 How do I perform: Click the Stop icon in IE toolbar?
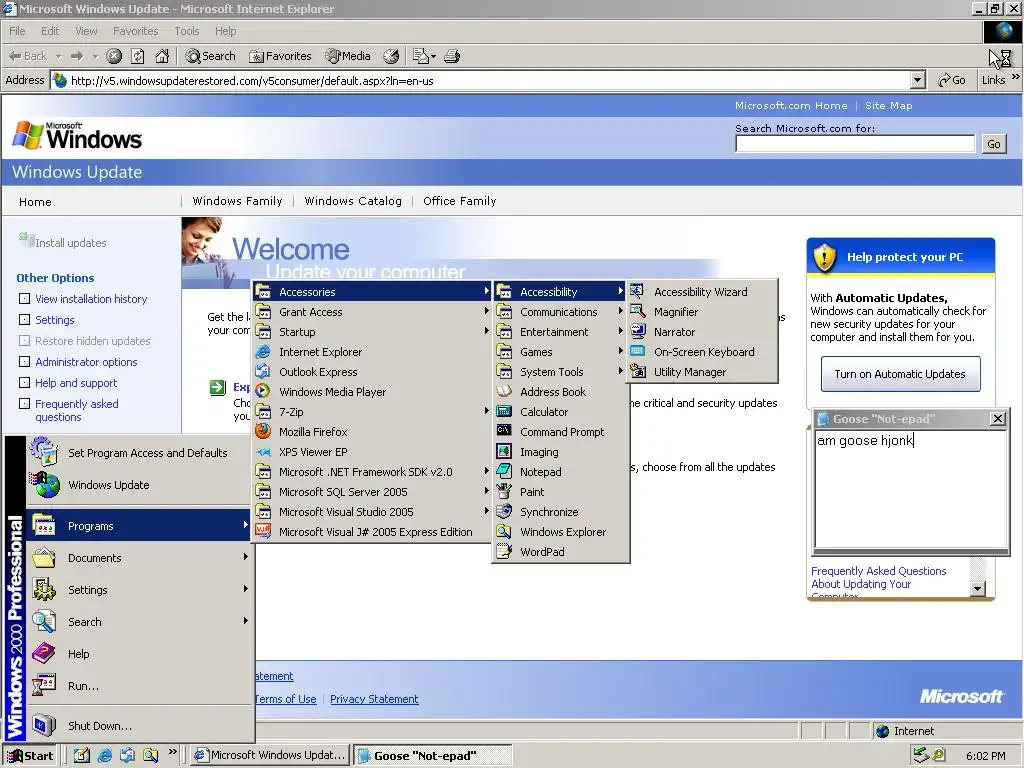point(114,56)
